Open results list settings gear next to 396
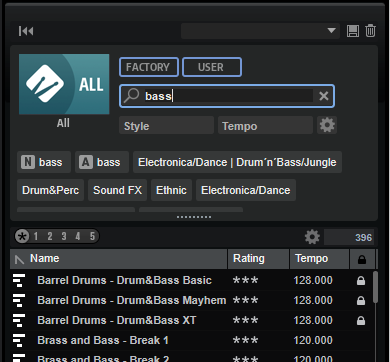This screenshot has height=362, width=390. pyautogui.click(x=312, y=237)
